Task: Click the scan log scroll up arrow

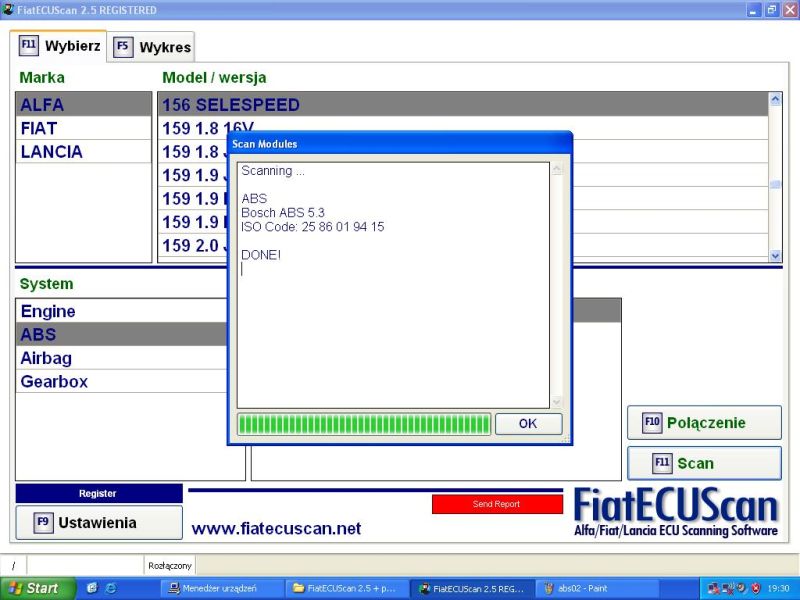Action: click(557, 169)
